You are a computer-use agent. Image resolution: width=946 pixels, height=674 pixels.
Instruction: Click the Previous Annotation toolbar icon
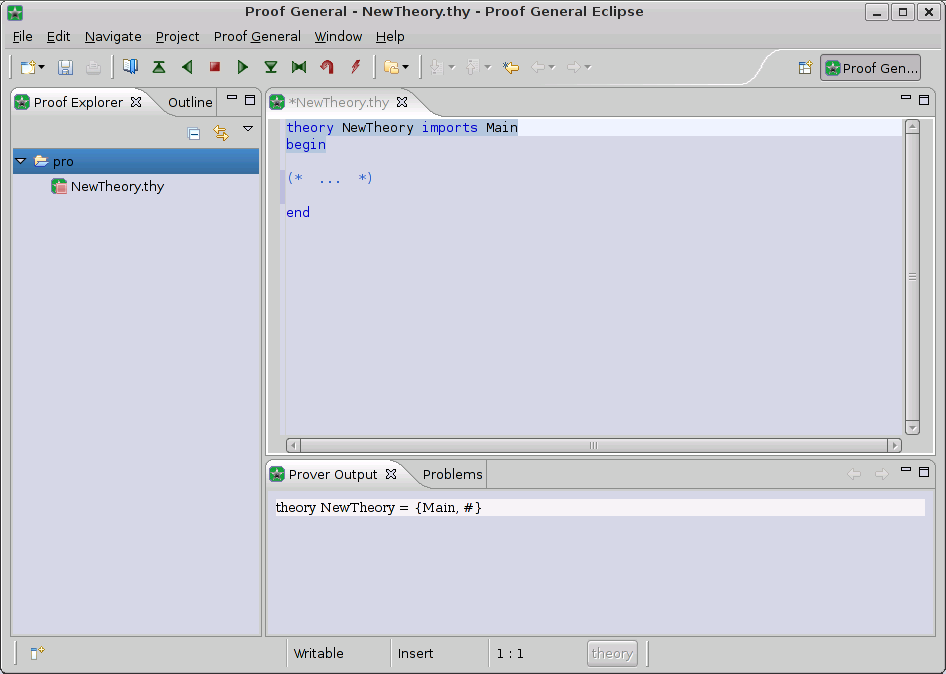coord(472,67)
